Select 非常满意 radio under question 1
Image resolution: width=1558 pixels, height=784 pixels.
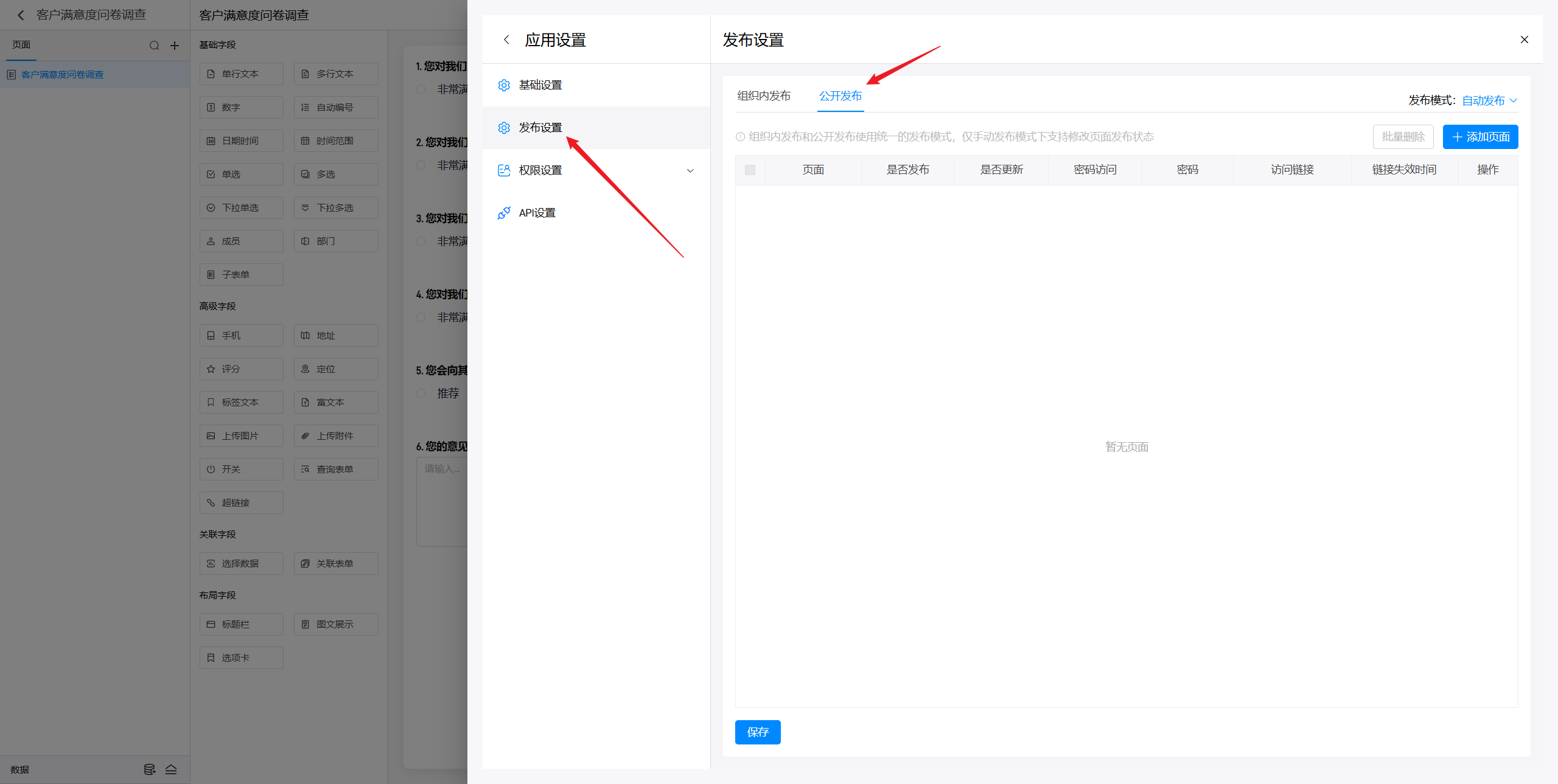[x=421, y=89]
